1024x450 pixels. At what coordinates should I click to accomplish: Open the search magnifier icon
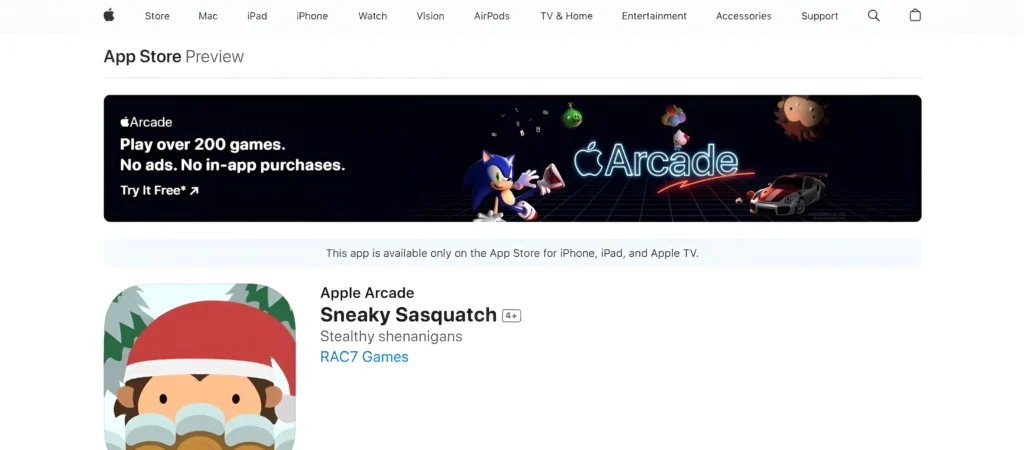[873, 16]
